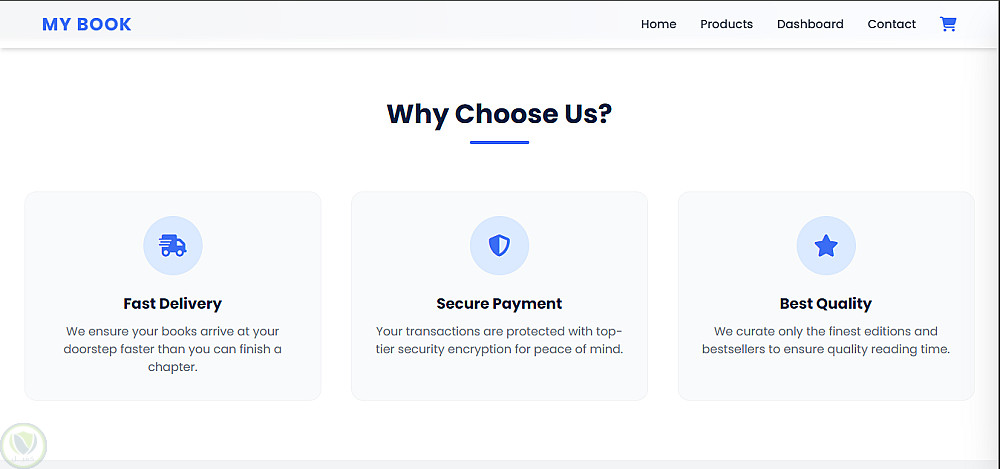Click the best quality star icon

[x=826, y=245]
